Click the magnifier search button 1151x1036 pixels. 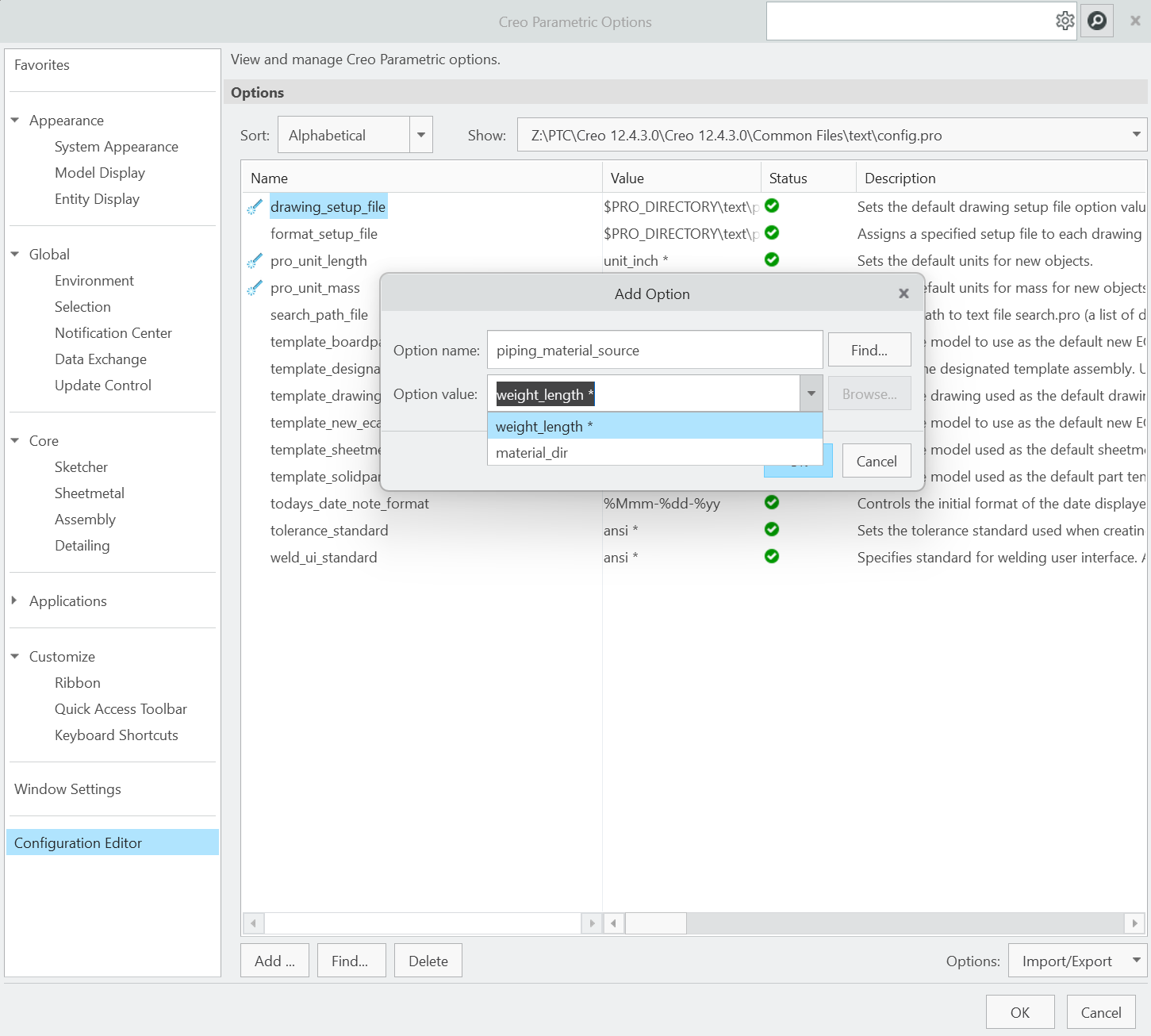pos(1097,21)
